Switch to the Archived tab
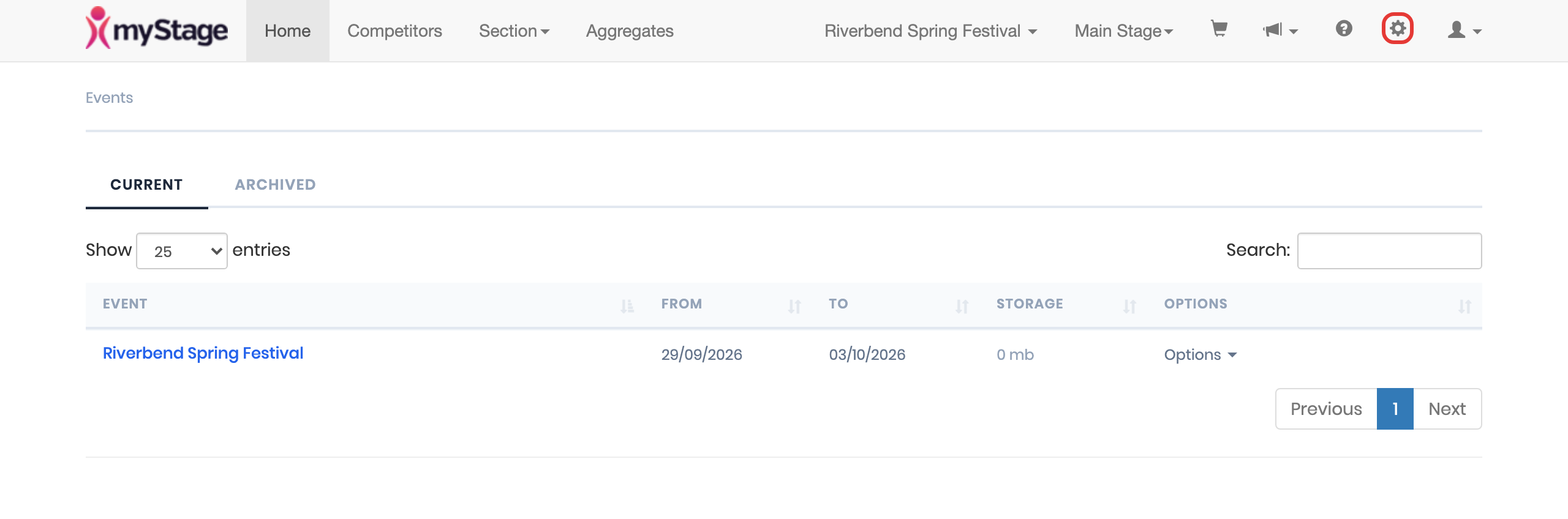 [276, 185]
